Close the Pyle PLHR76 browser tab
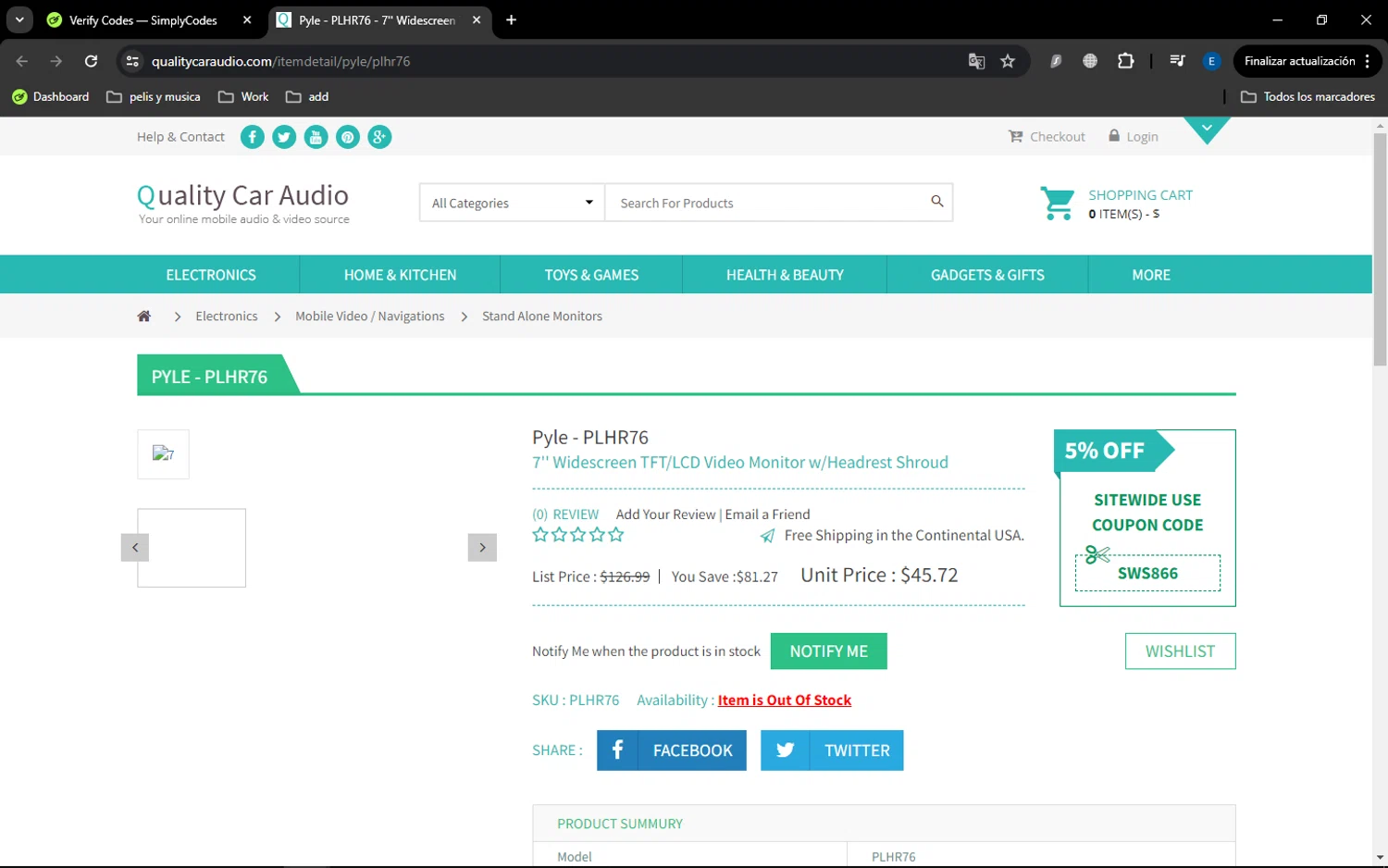Screen dimensions: 1388x868 [477, 19]
